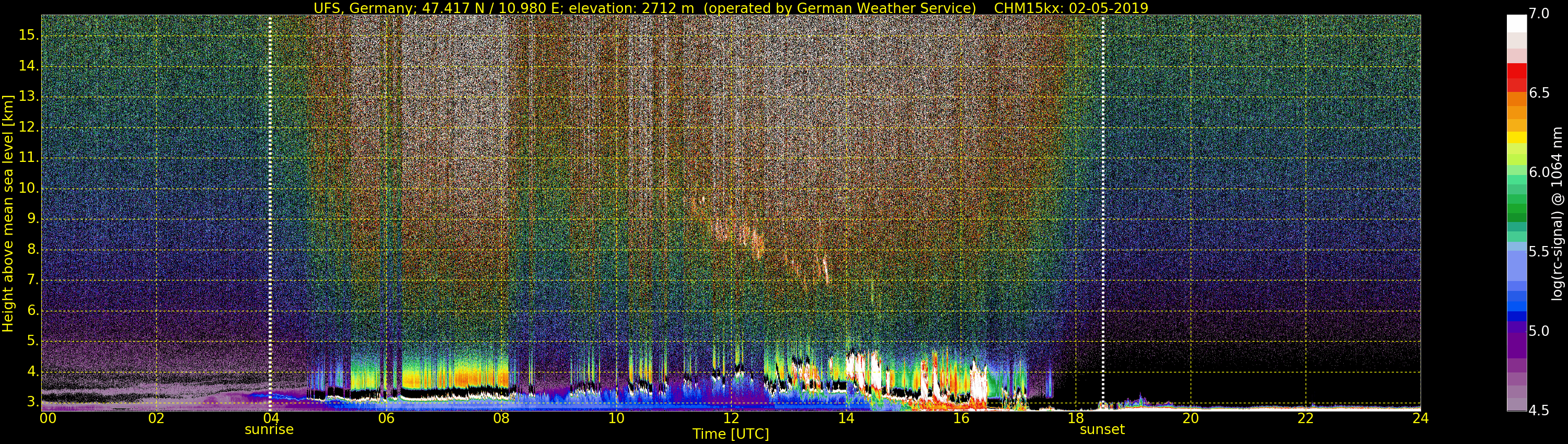Click the 7.0 label on the colorbar

tap(1539, 14)
